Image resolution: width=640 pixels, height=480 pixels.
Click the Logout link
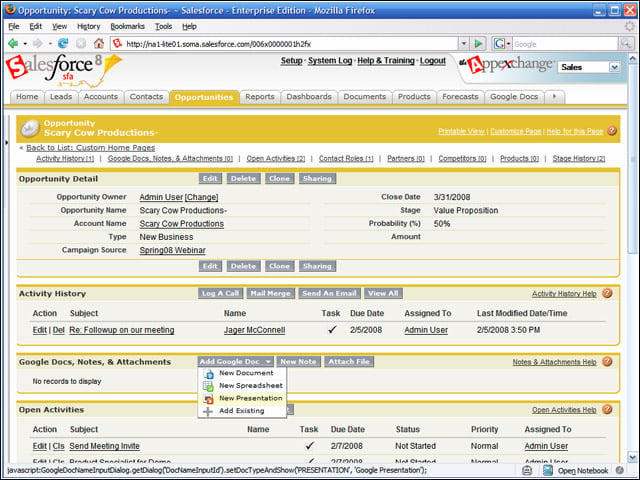tap(433, 60)
